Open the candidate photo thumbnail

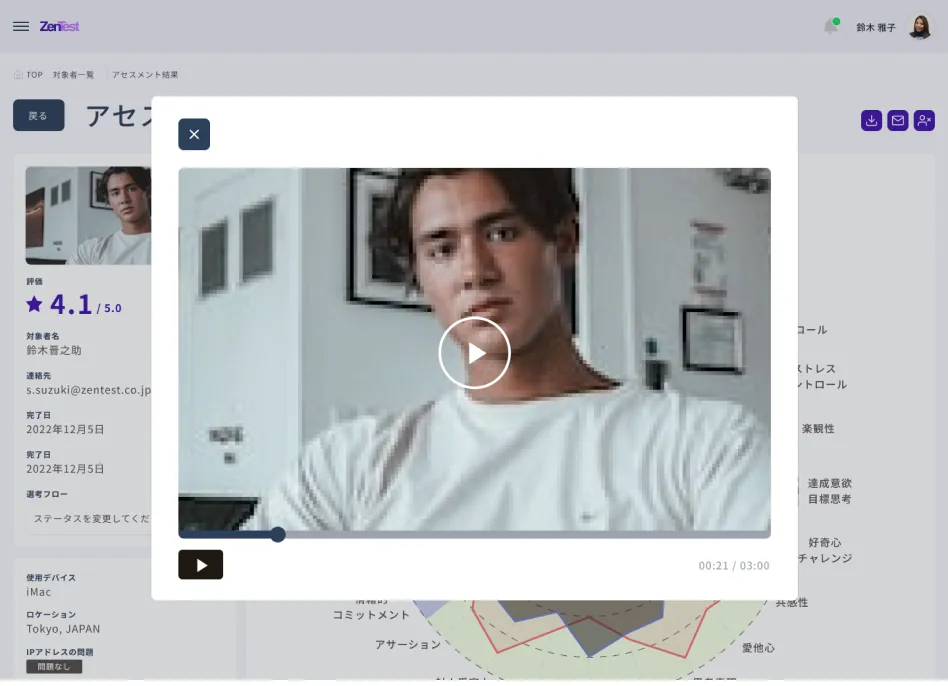[x=88, y=216]
